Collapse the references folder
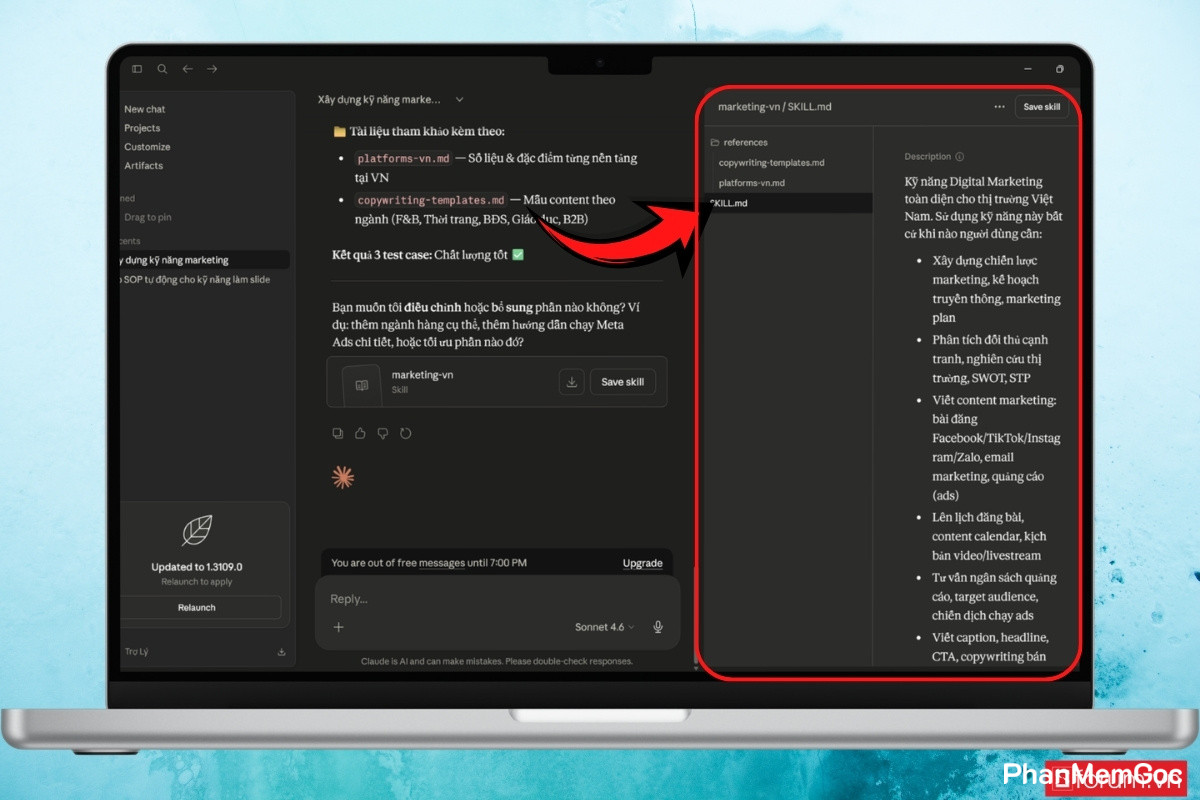 point(738,142)
